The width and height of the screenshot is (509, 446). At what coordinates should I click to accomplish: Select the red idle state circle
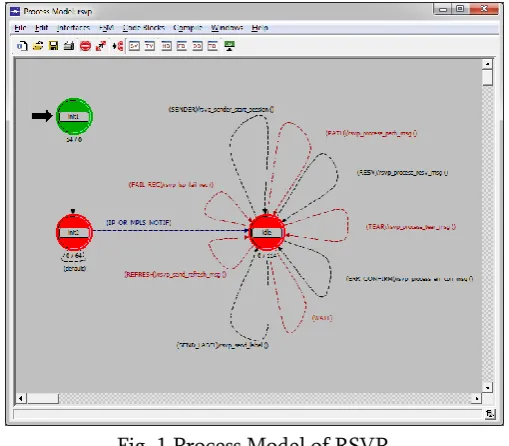[x=267, y=232]
